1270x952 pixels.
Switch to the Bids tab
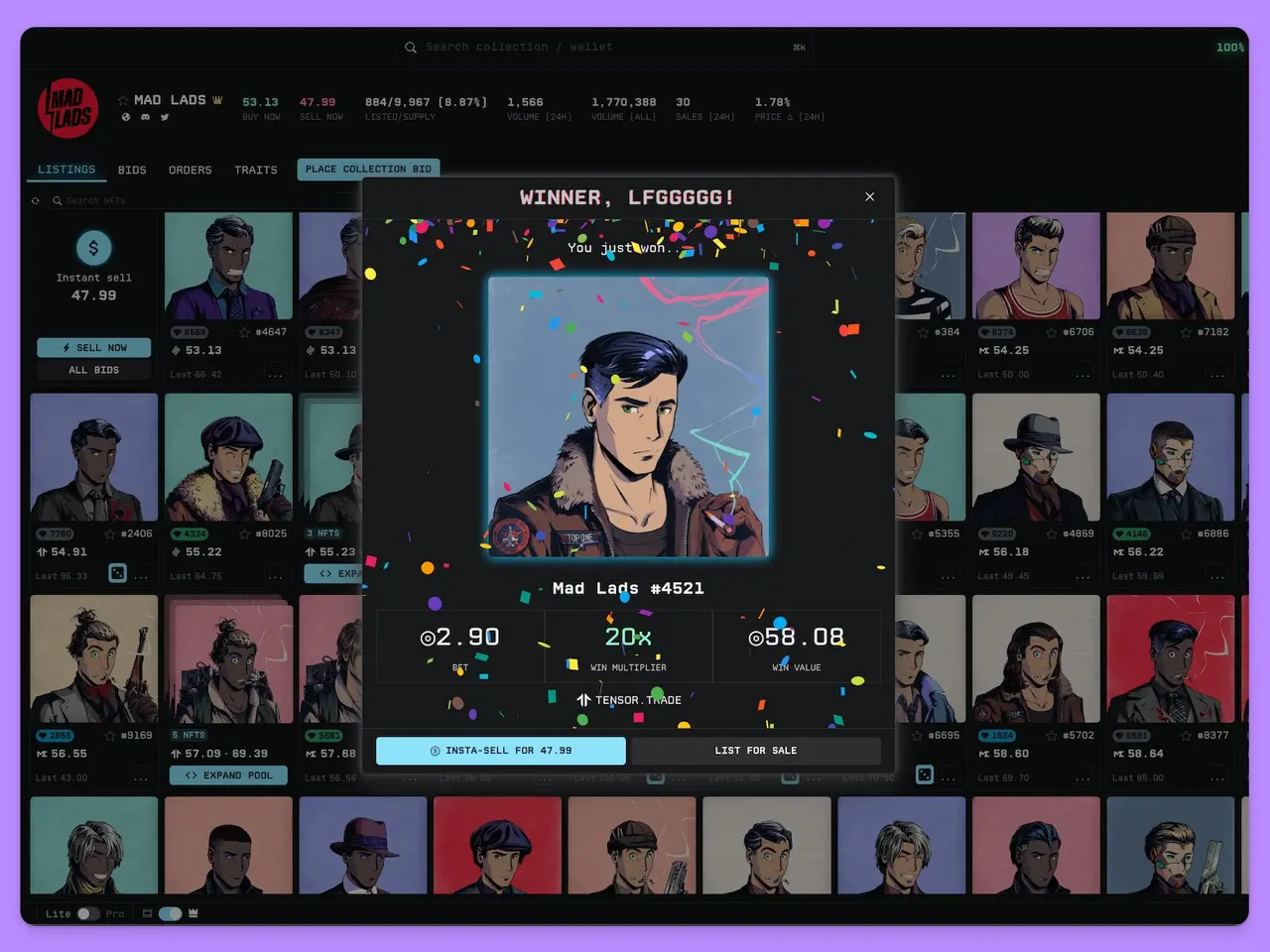click(132, 171)
